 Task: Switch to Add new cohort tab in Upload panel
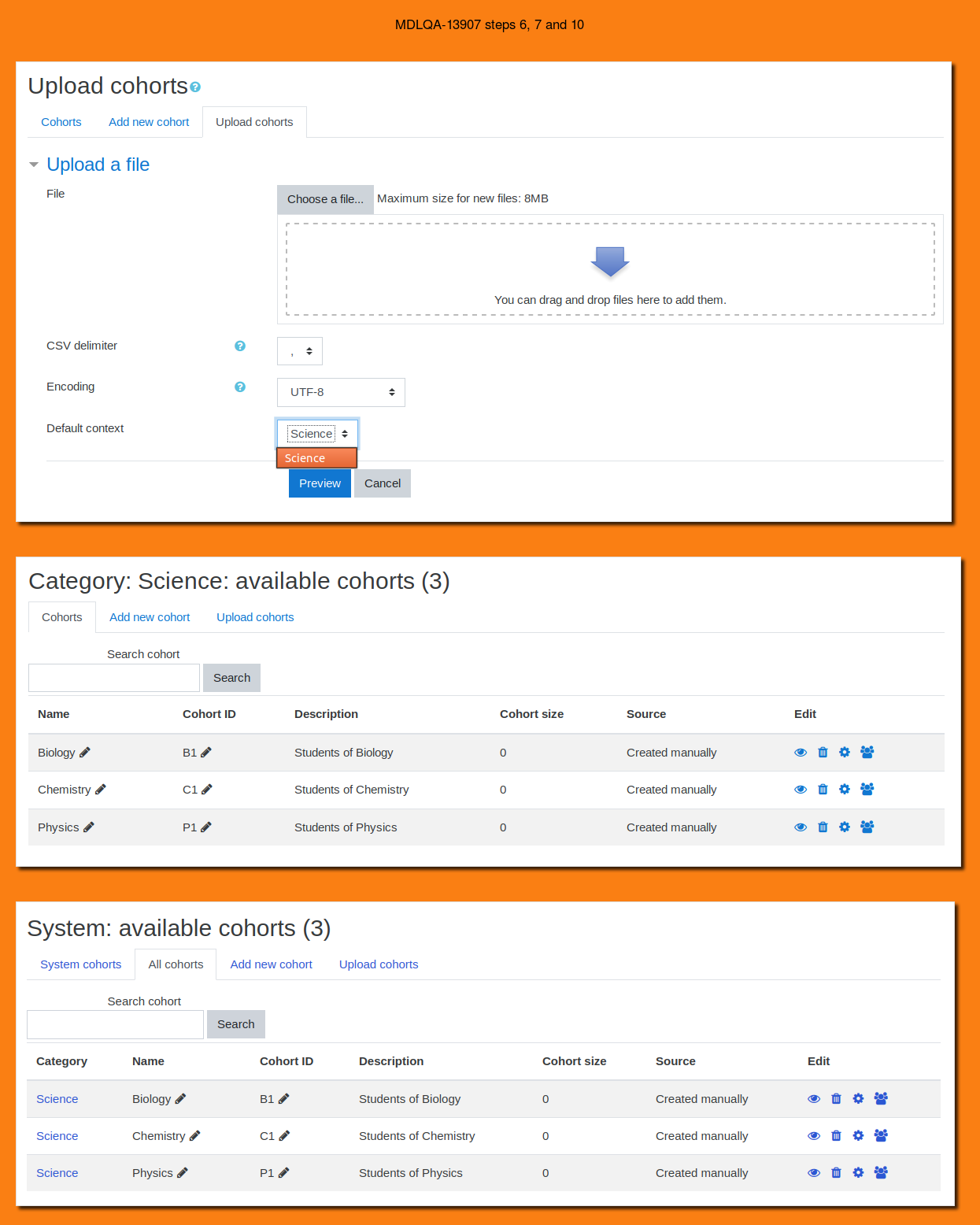tap(149, 122)
